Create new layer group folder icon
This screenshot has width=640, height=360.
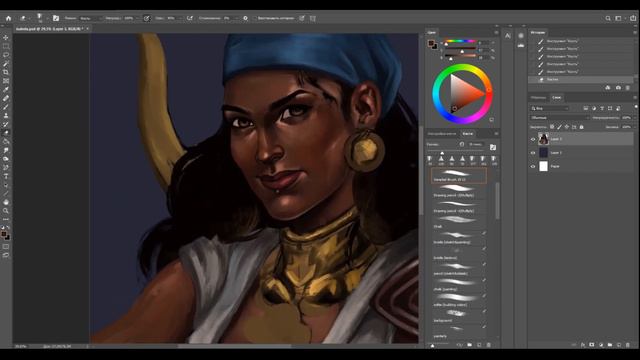[x=610, y=345]
